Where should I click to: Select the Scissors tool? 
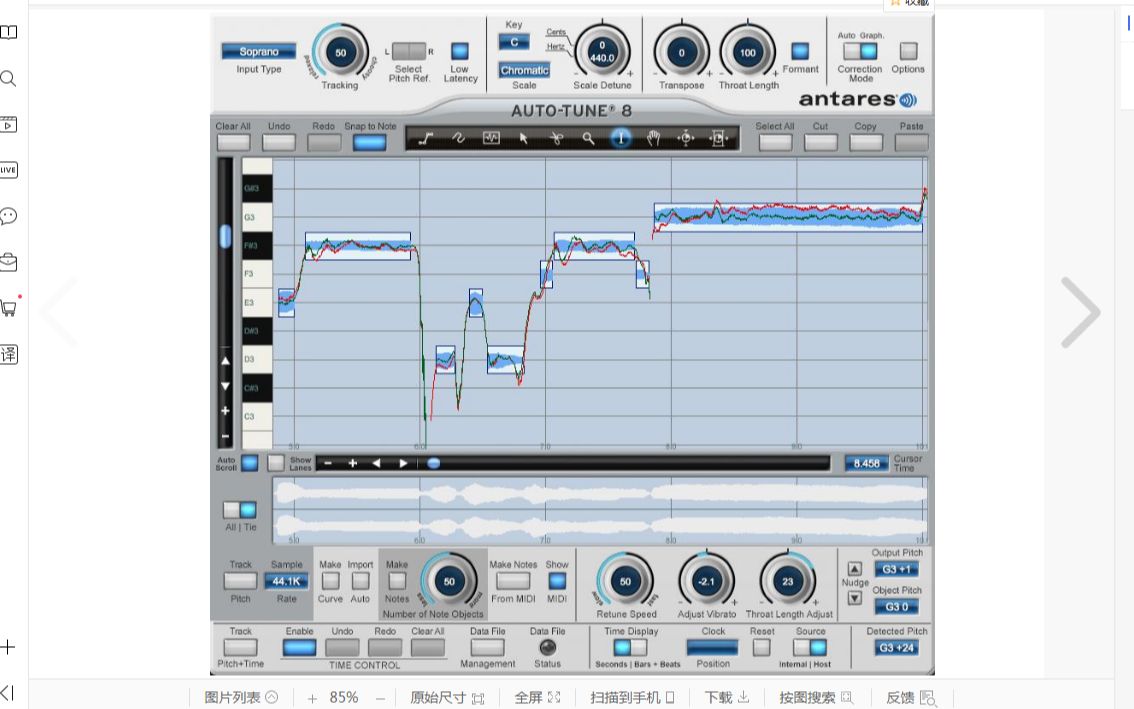click(556, 138)
